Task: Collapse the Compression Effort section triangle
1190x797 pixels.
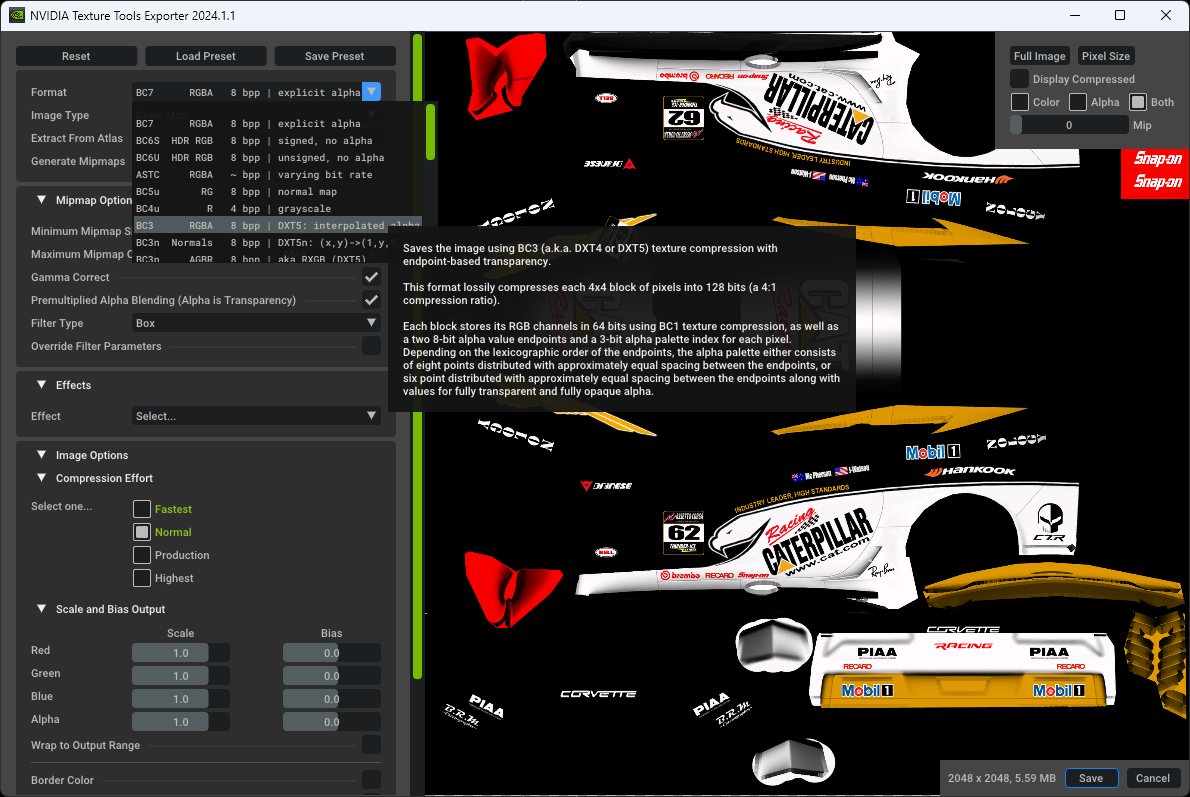Action: click(x=42, y=478)
